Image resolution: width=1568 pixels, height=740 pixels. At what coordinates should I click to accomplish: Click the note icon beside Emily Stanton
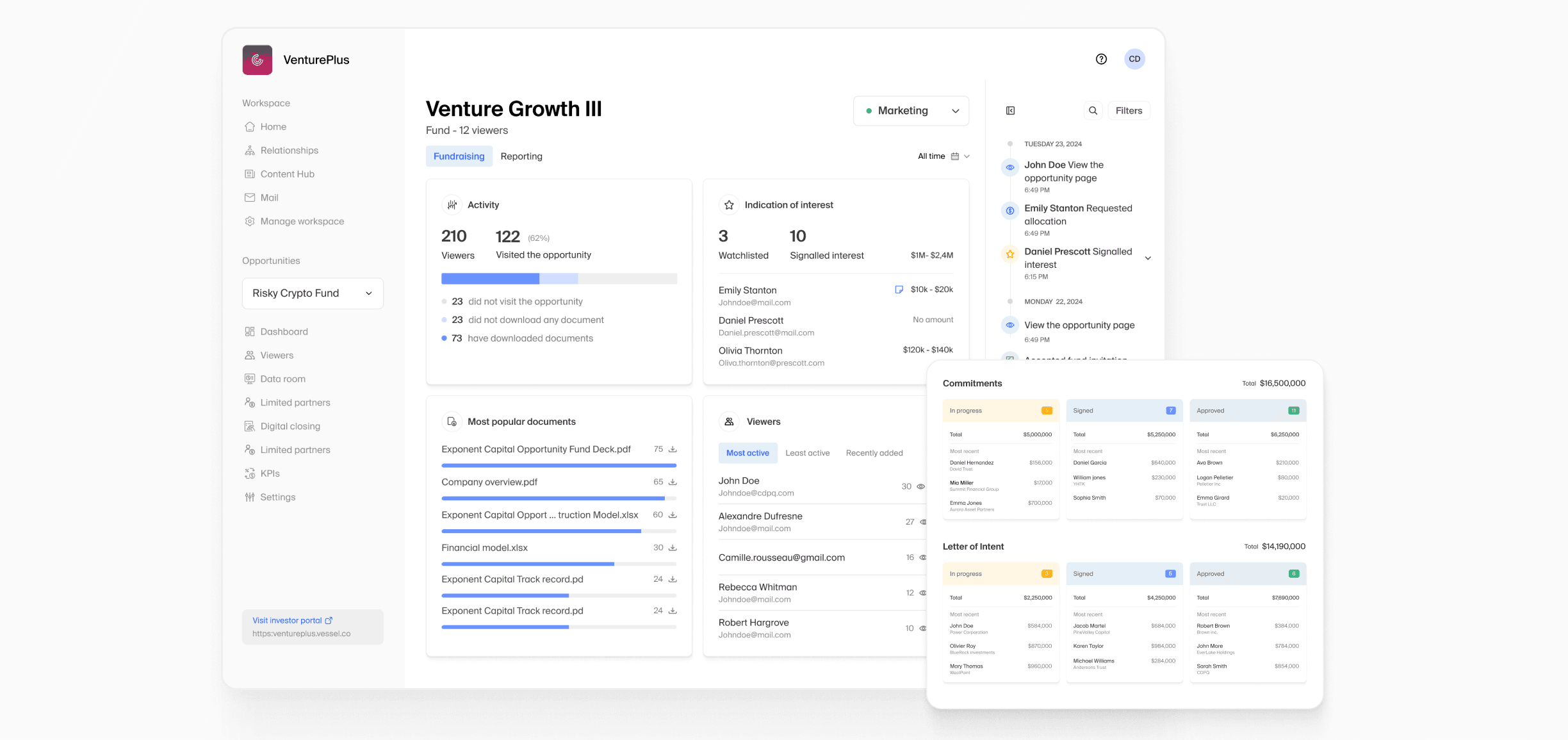tap(899, 290)
